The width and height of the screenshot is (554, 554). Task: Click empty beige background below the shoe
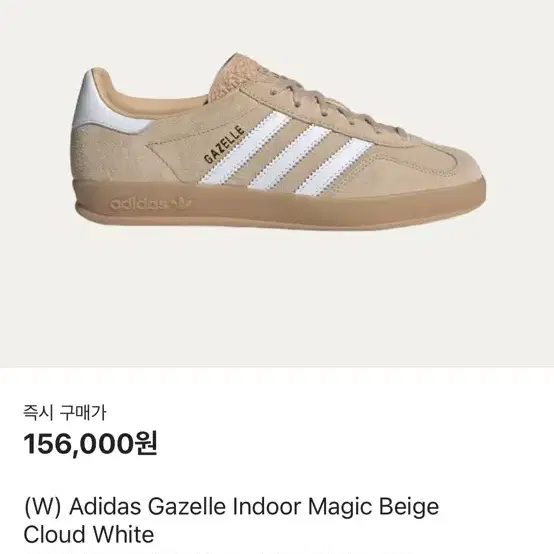click(277, 300)
